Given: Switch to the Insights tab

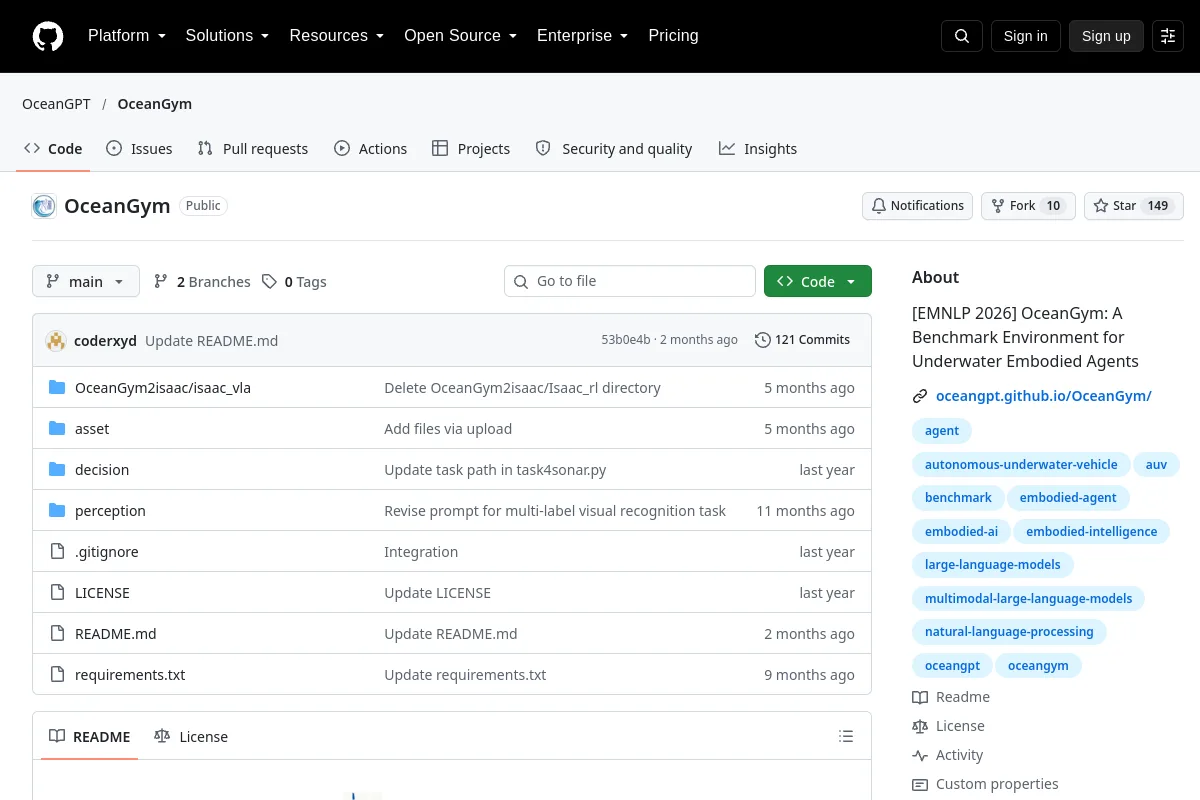Looking at the screenshot, I should click(758, 149).
